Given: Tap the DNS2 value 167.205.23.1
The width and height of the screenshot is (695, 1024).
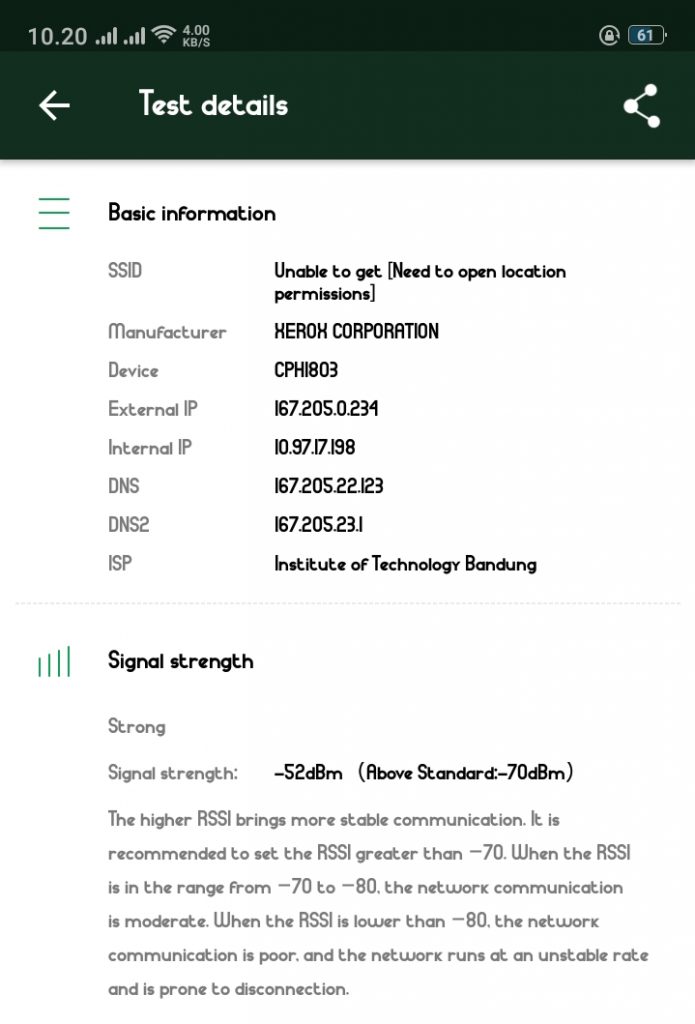Looking at the screenshot, I should tap(318, 525).
